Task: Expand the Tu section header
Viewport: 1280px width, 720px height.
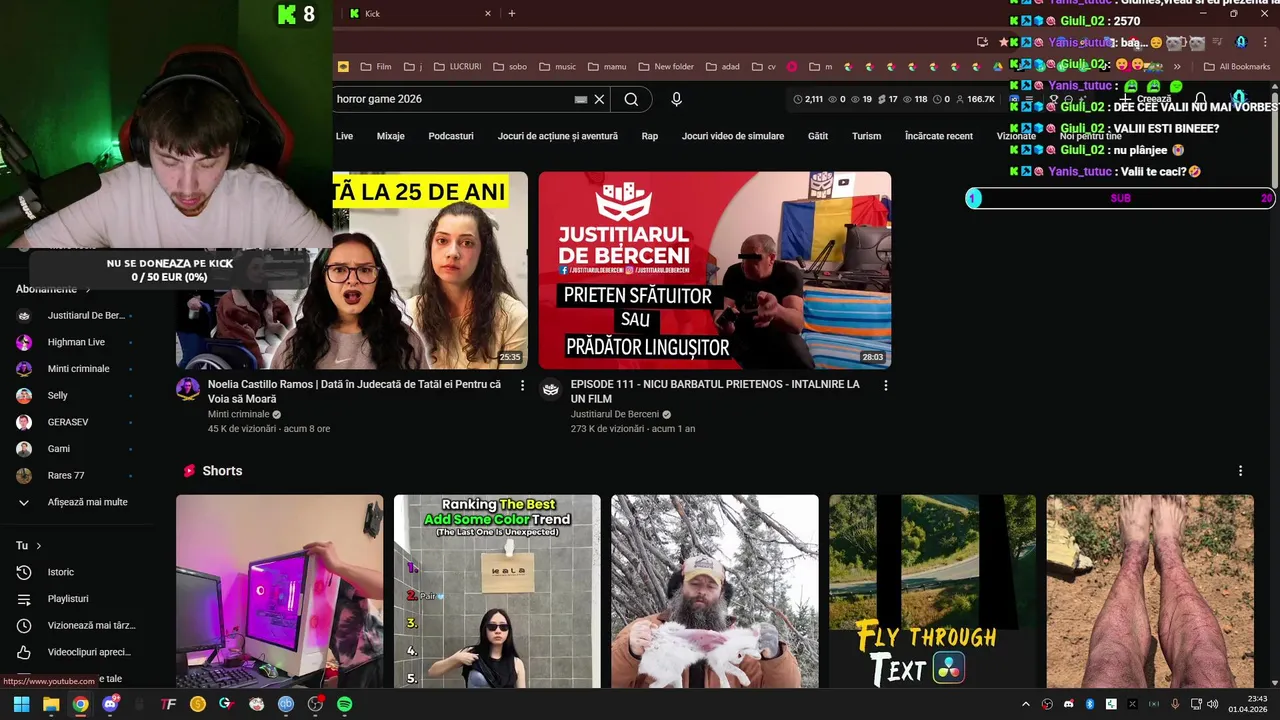Action: pos(28,546)
